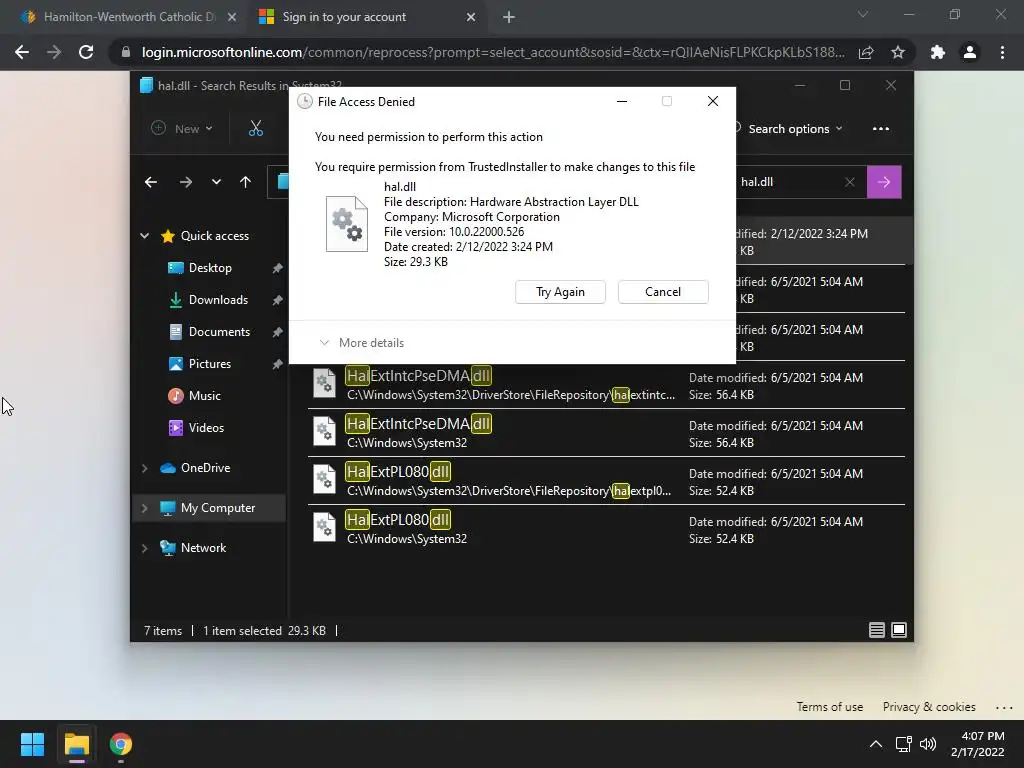The width and height of the screenshot is (1024, 768).
Task: Click the hal.dll file icon in the dialog
Action: [347, 223]
